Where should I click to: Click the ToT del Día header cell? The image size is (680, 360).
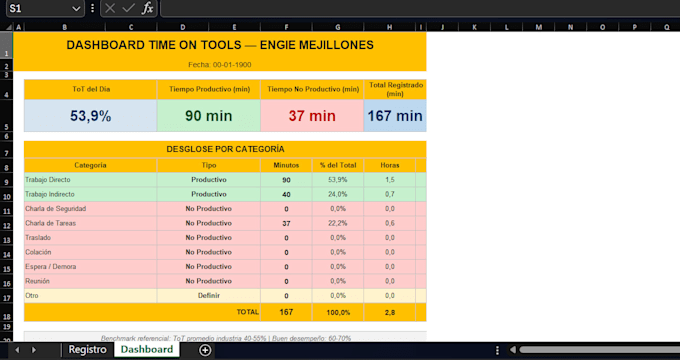tap(91, 89)
